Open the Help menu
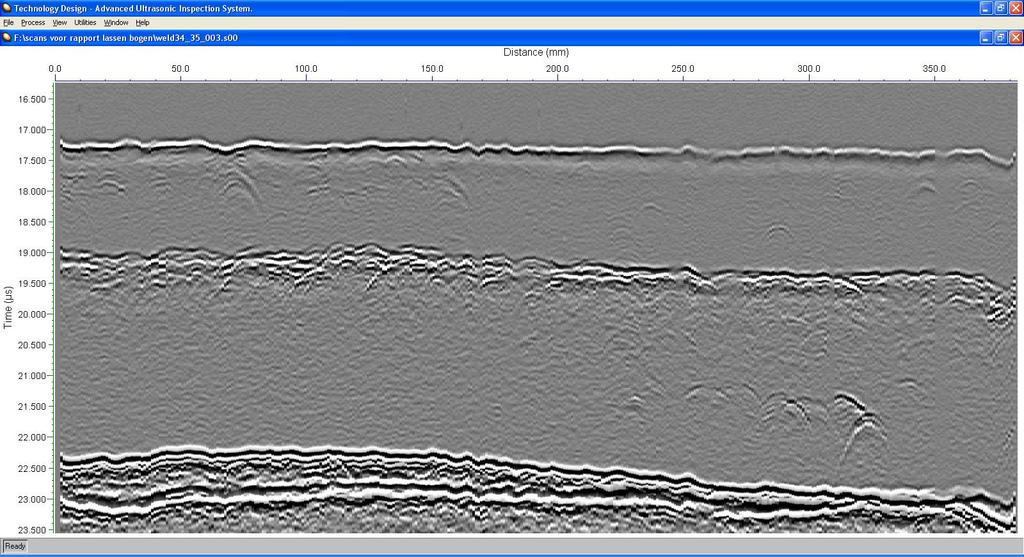The width and height of the screenshot is (1024, 557). pos(142,22)
